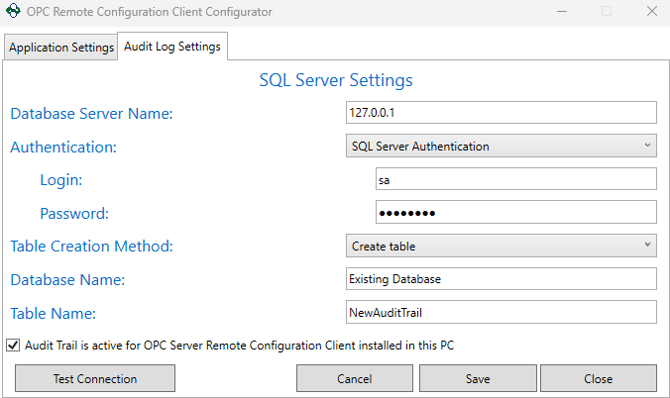Click the Close button at bottom

coord(598,378)
